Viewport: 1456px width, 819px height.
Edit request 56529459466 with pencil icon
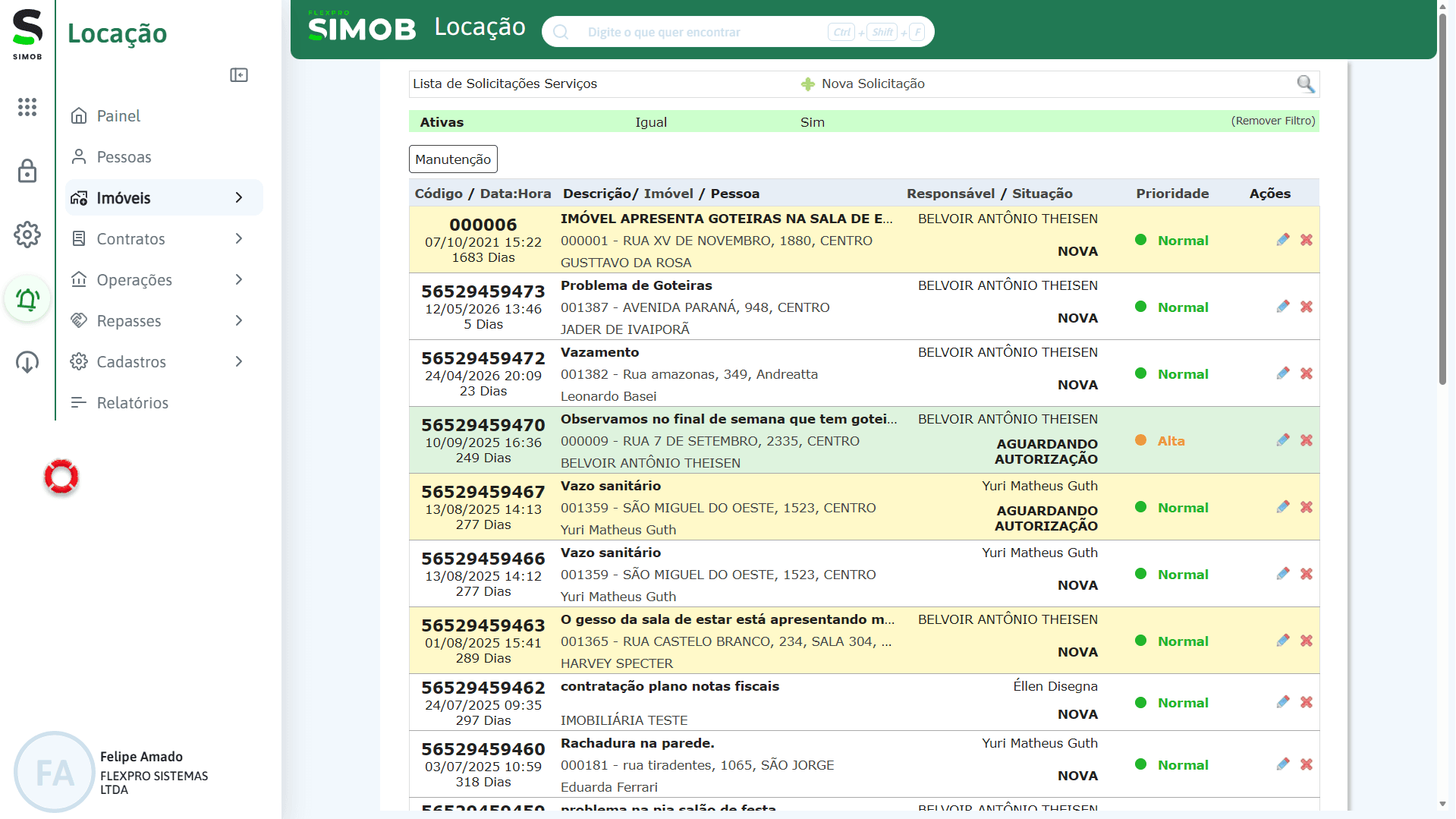pos(1283,574)
